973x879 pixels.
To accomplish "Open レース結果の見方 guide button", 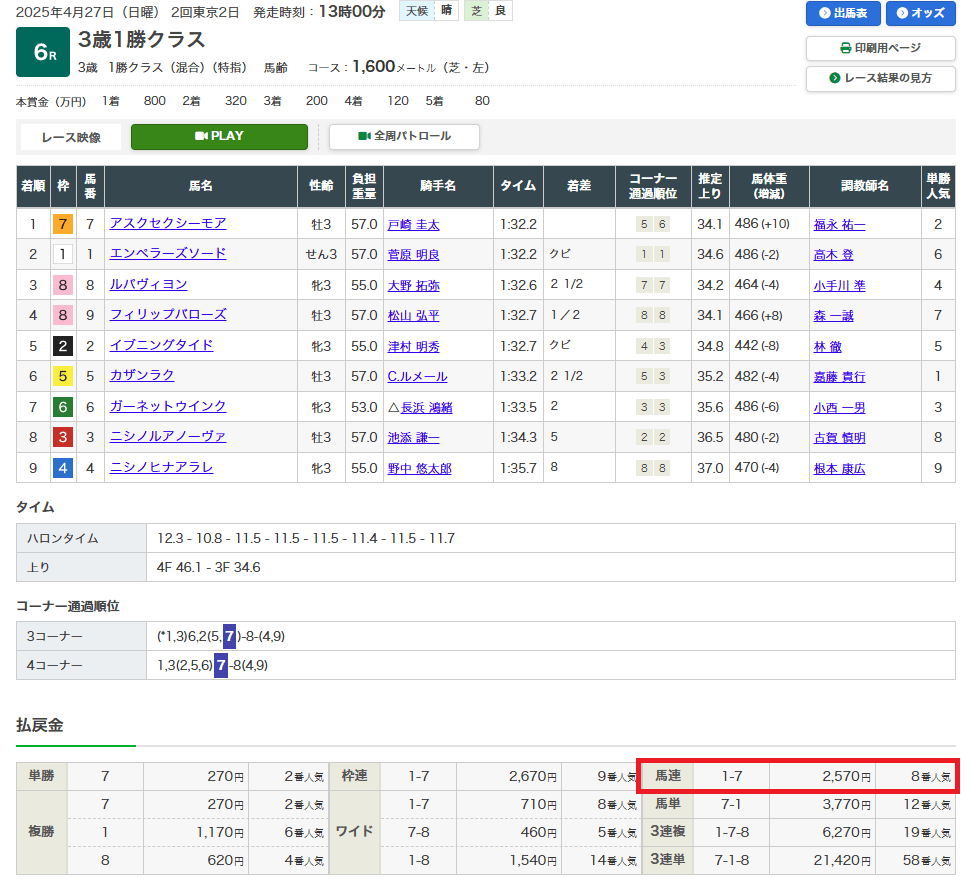I will pyautogui.click(x=880, y=78).
